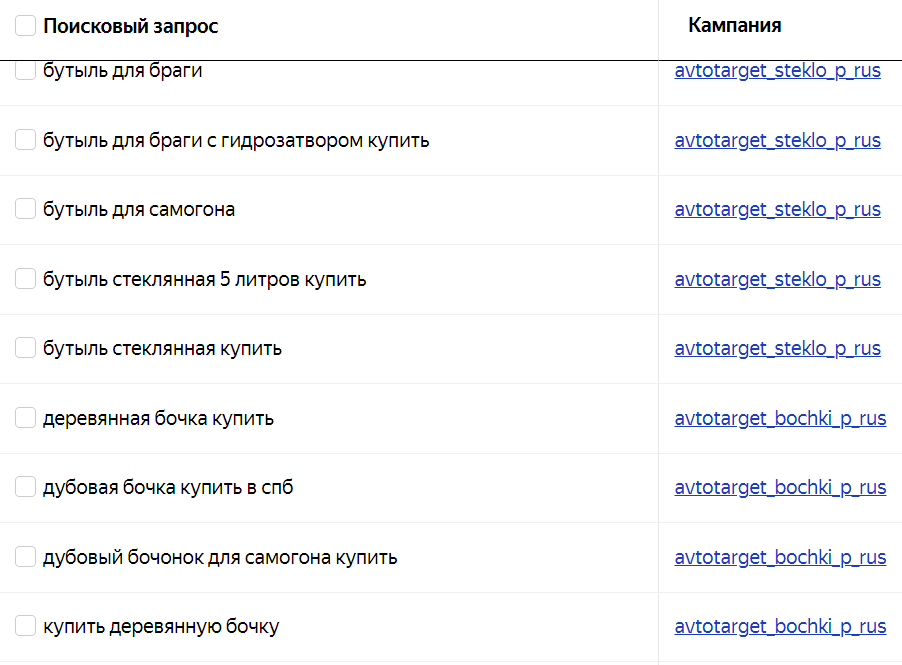Image resolution: width=902 pixels, height=665 pixels.
Task: Check the 'дубовая бочка купить в спб' box
Action: pyautogui.click(x=25, y=487)
